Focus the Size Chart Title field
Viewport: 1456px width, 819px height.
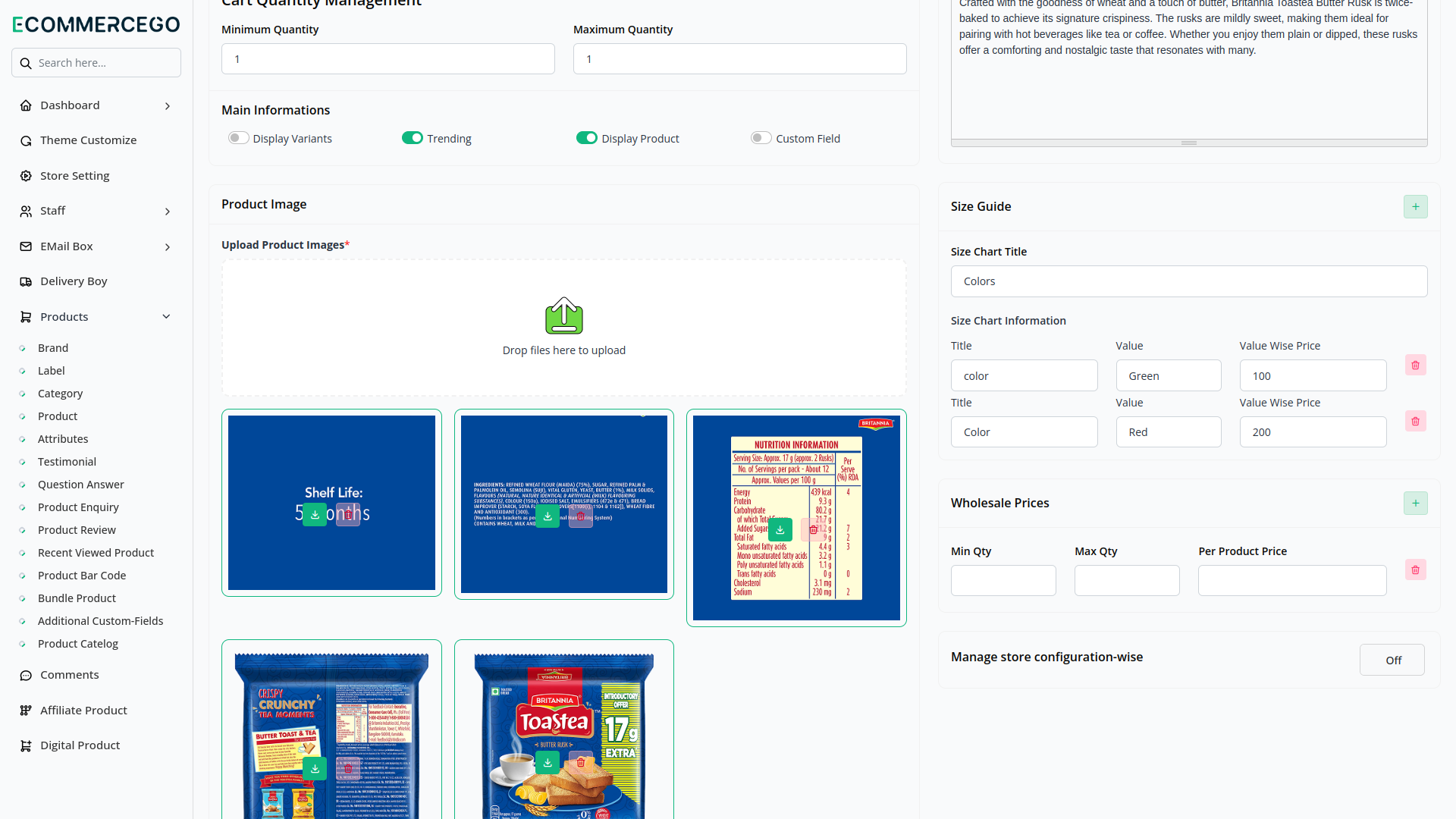tap(1189, 281)
